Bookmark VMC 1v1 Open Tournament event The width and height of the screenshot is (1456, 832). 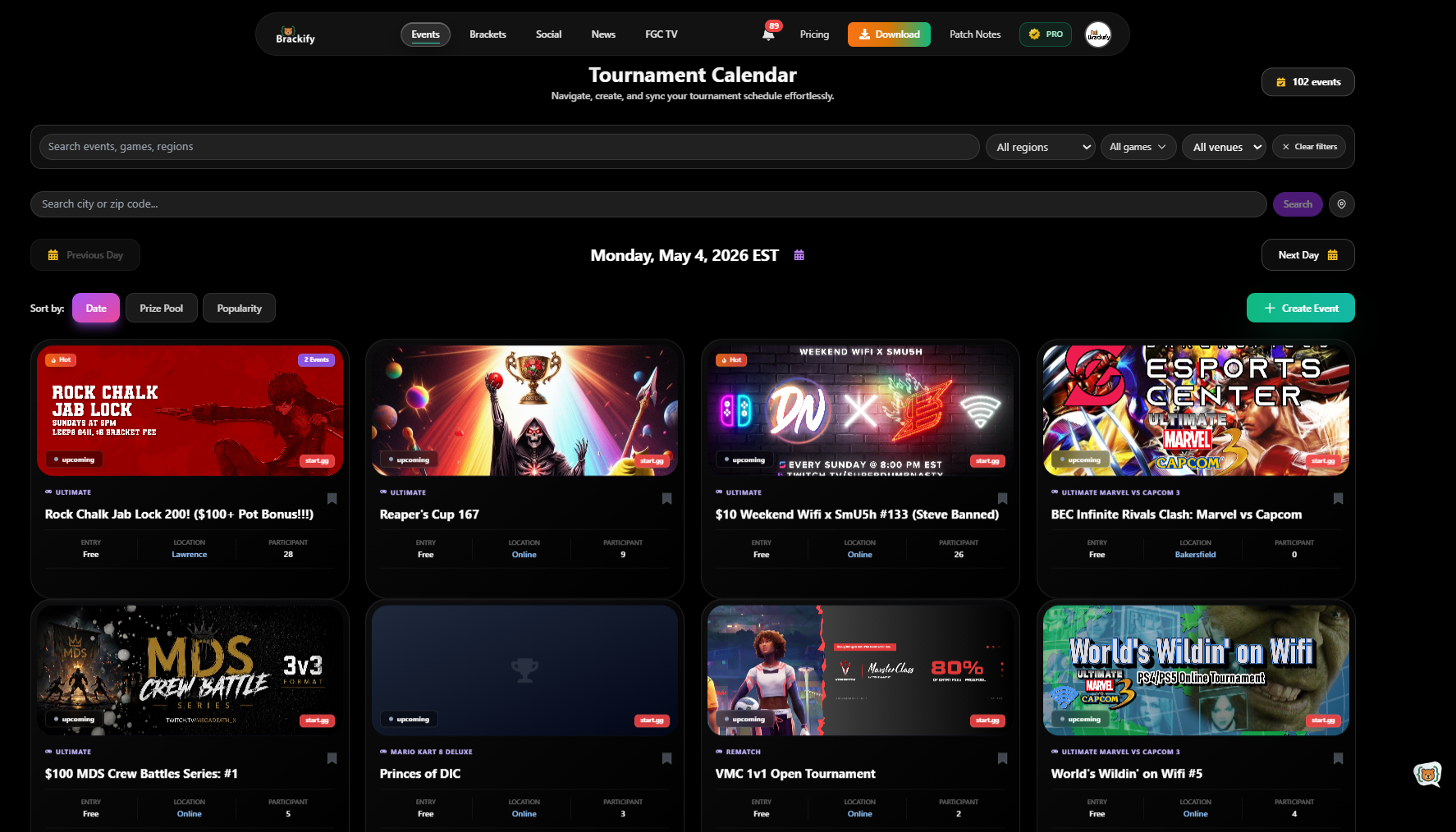pos(1002,758)
